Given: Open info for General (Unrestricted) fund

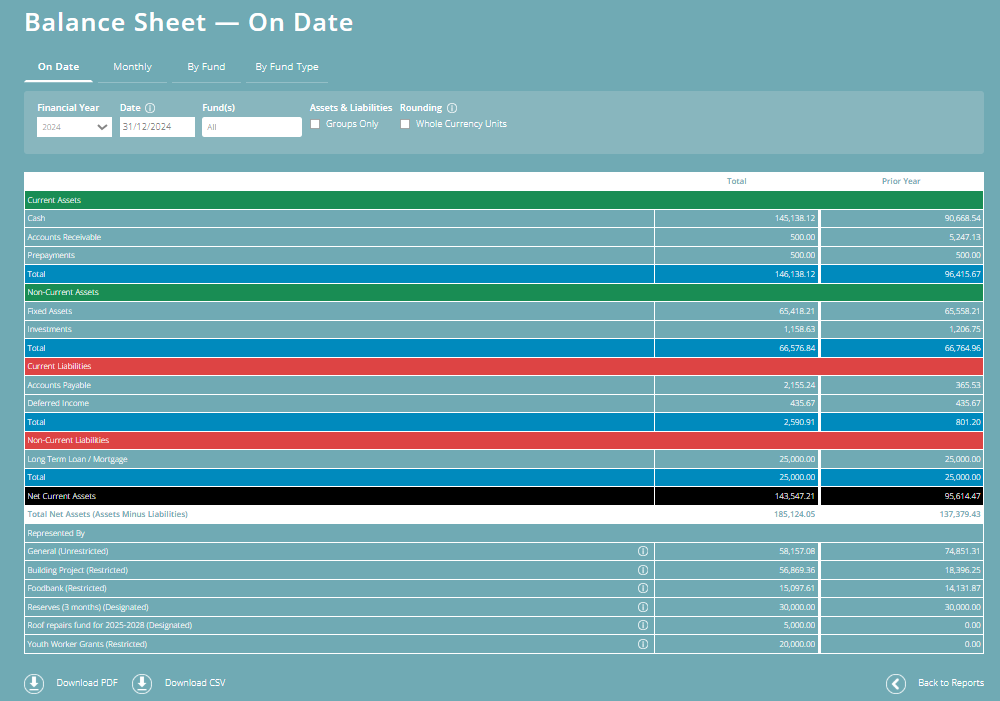Looking at the screenshot, I should (643, 551).
